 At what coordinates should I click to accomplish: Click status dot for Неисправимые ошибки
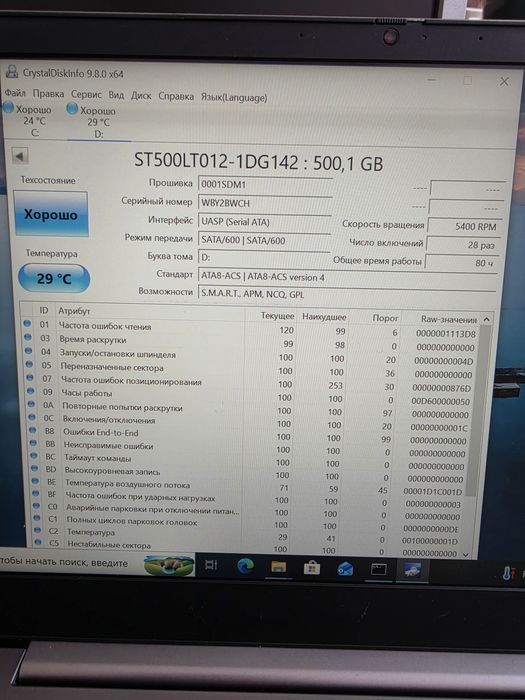coord(33,443)
